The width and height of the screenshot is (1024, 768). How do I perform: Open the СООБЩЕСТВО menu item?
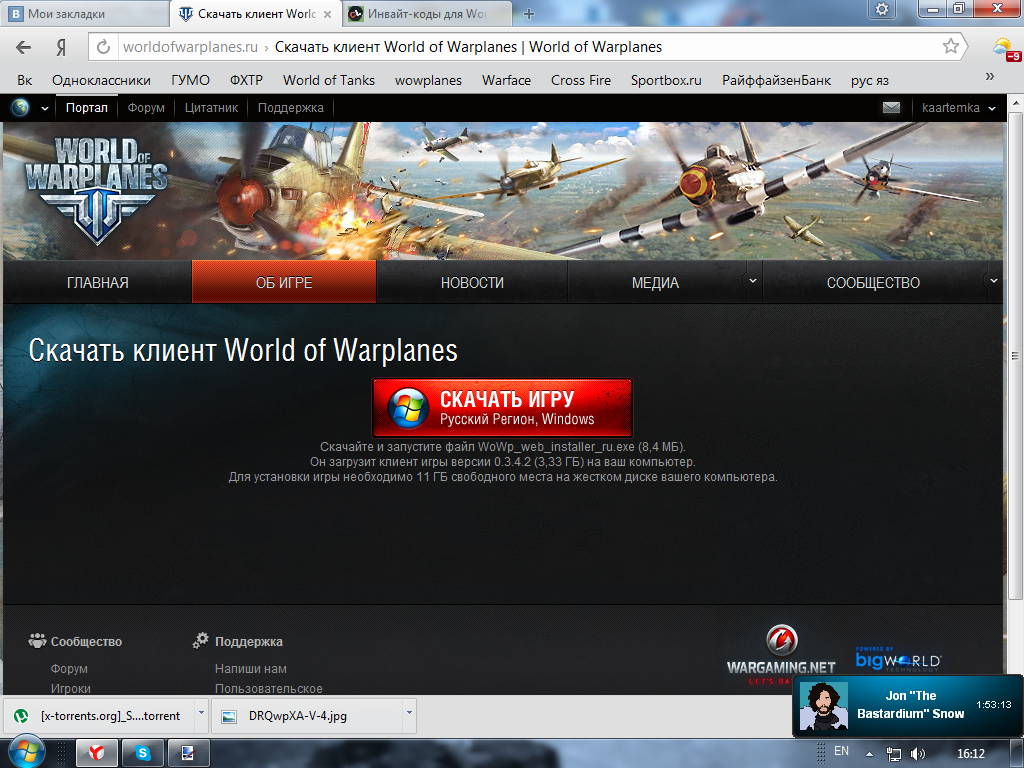click(873, 282)
